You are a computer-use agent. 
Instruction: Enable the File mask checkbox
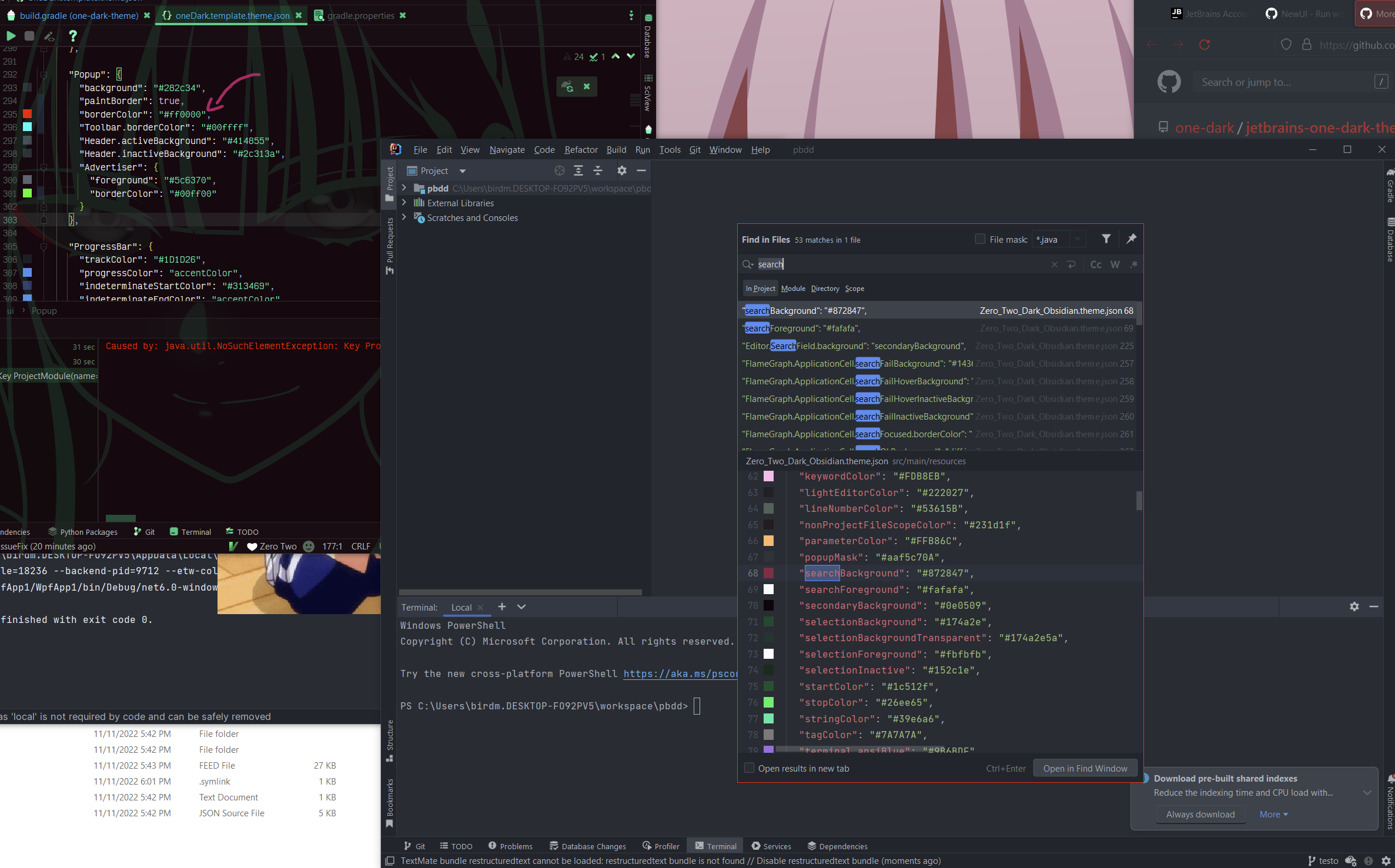pyautogui.click(x=980, y=239)
